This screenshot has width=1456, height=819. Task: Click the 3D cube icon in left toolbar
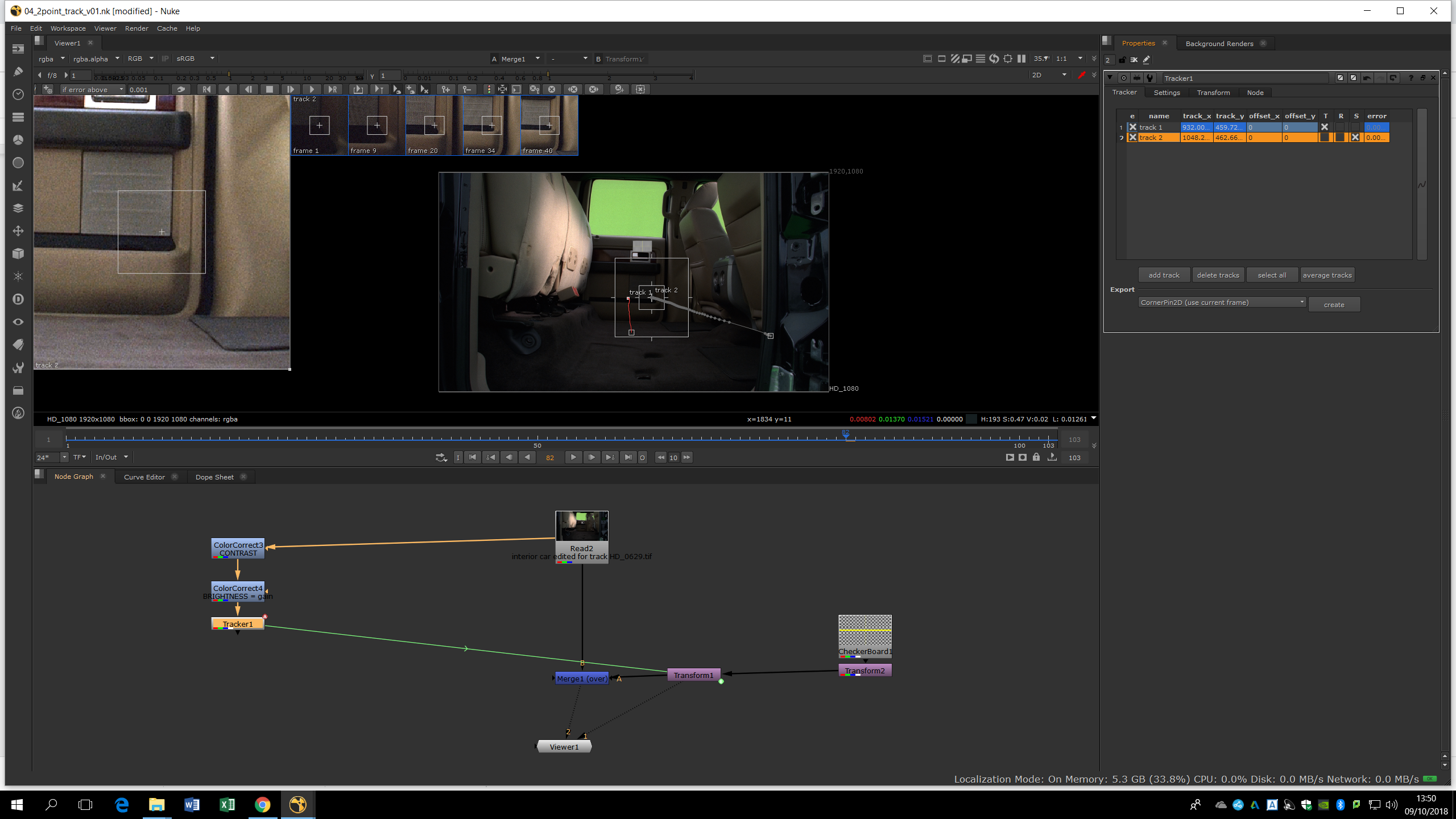pyautogui.click(x=18, y=254)
